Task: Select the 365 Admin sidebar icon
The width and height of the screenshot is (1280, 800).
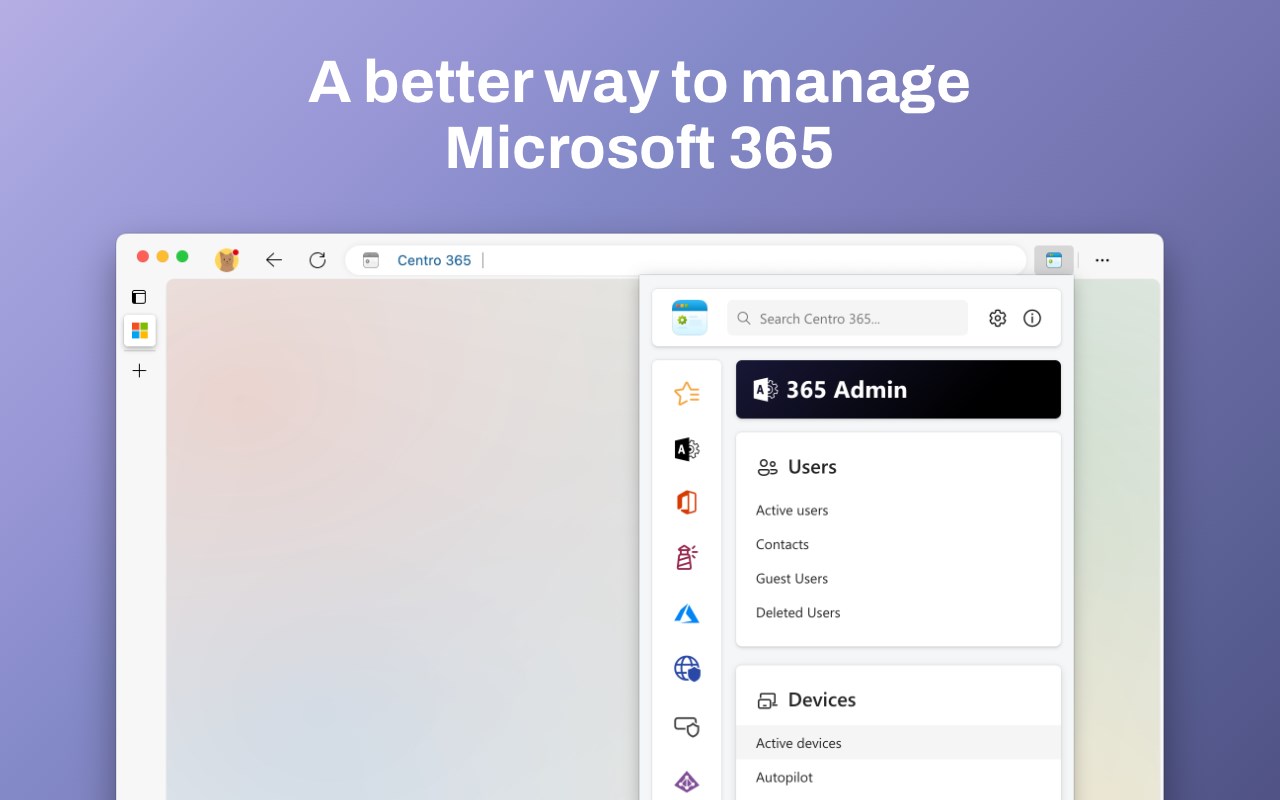Action: [687, 449]
